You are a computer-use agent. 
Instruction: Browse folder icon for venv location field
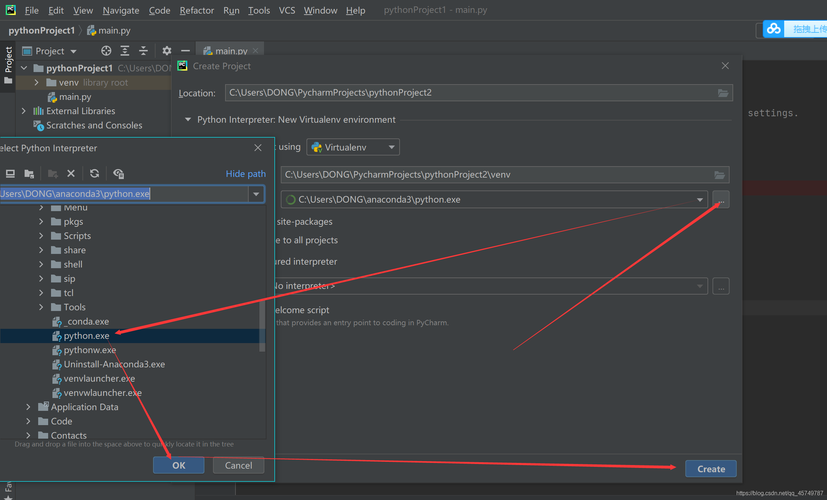[x=719, y=175]
